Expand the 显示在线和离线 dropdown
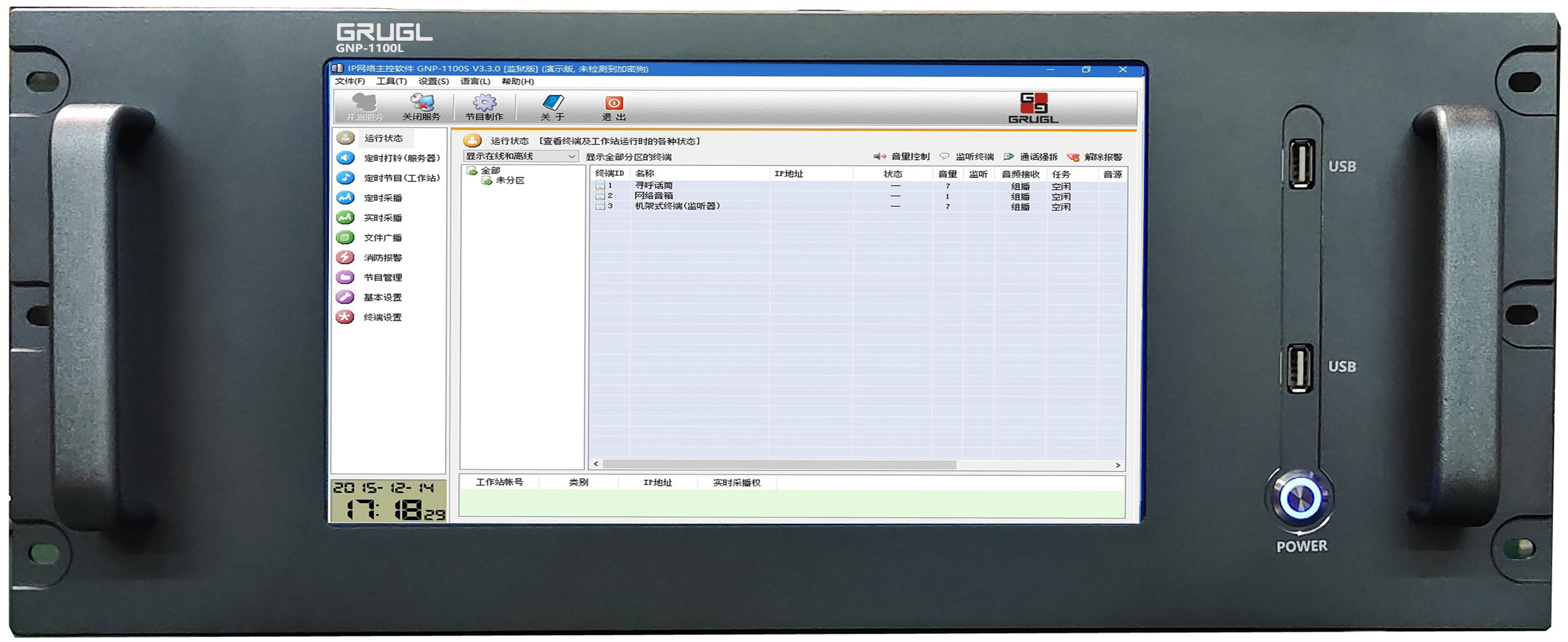The width and height of the screenshot is (1568, 642). tap(520, 156)
